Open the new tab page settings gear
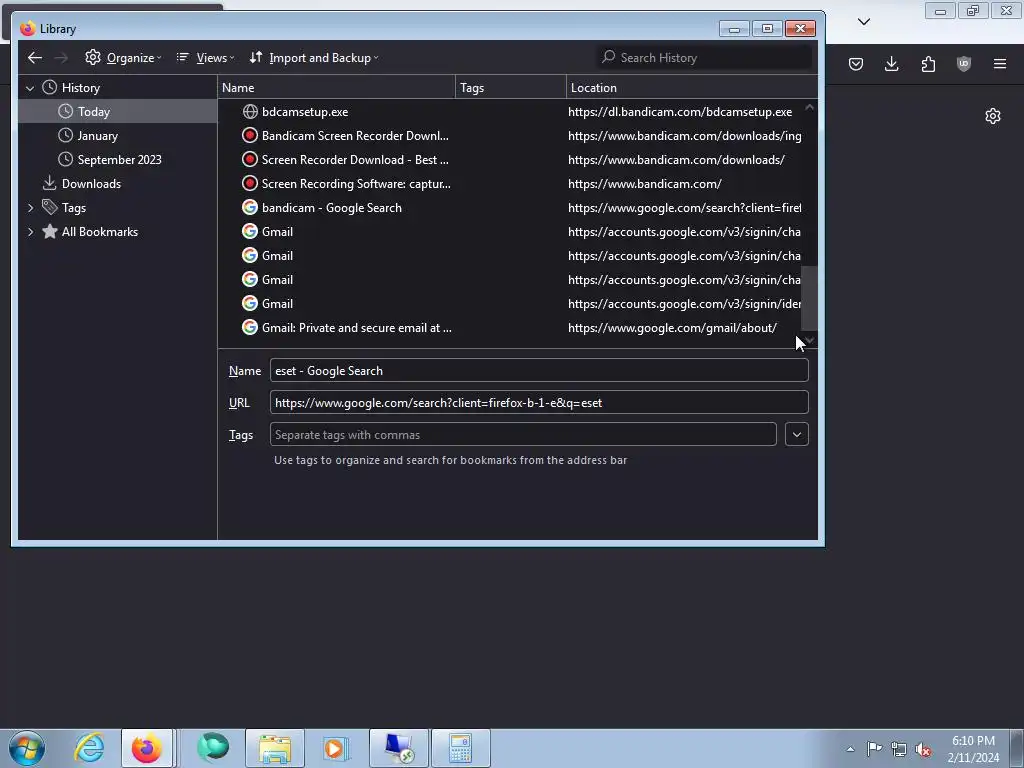The height and width of the screenshot is (768, 1024). [x=993, y=116]
